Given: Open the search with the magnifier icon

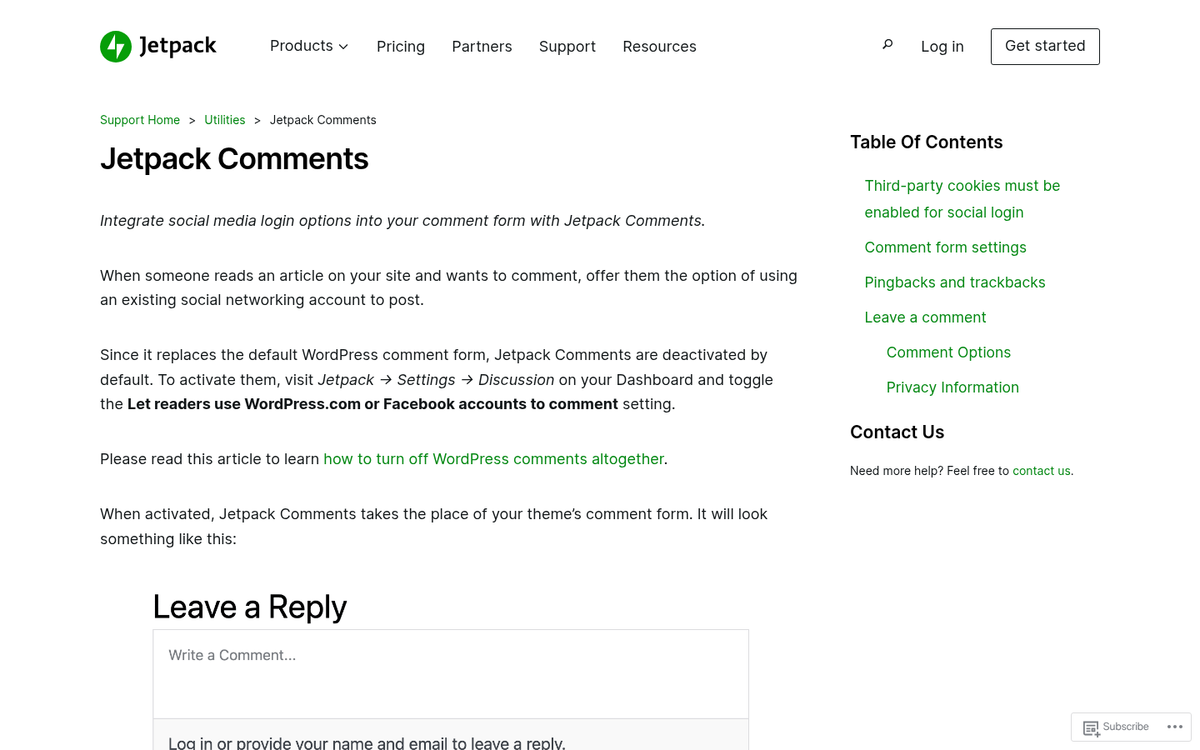Looking at the screenshot, I should pyautogui.click(x=887, y=44).
